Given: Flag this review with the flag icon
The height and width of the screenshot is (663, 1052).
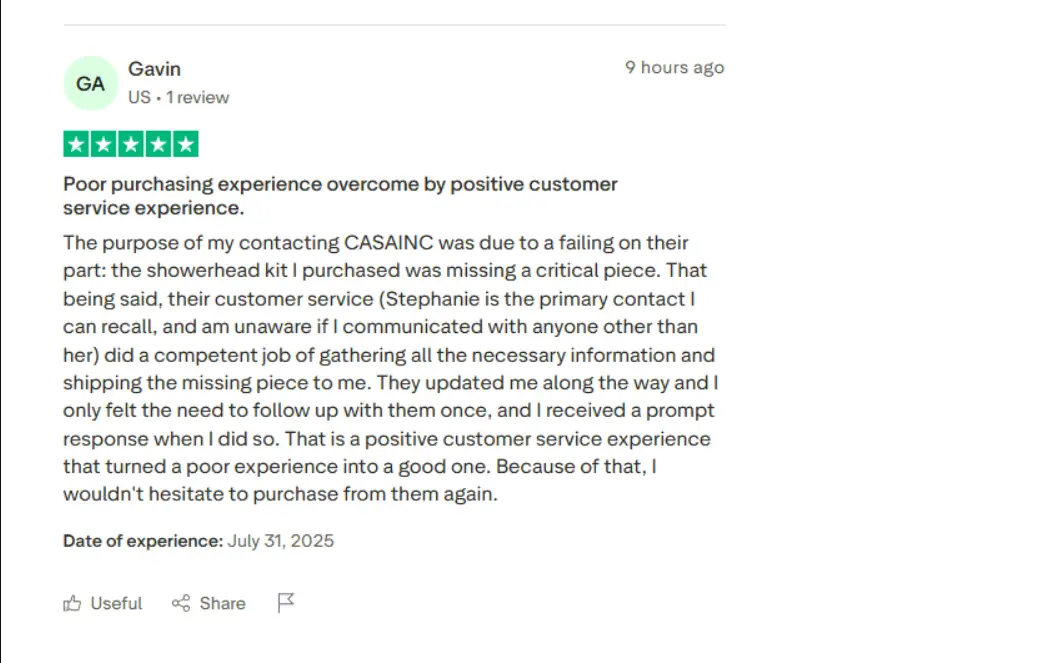Looking at the screenshot, I should pos(286,603).
